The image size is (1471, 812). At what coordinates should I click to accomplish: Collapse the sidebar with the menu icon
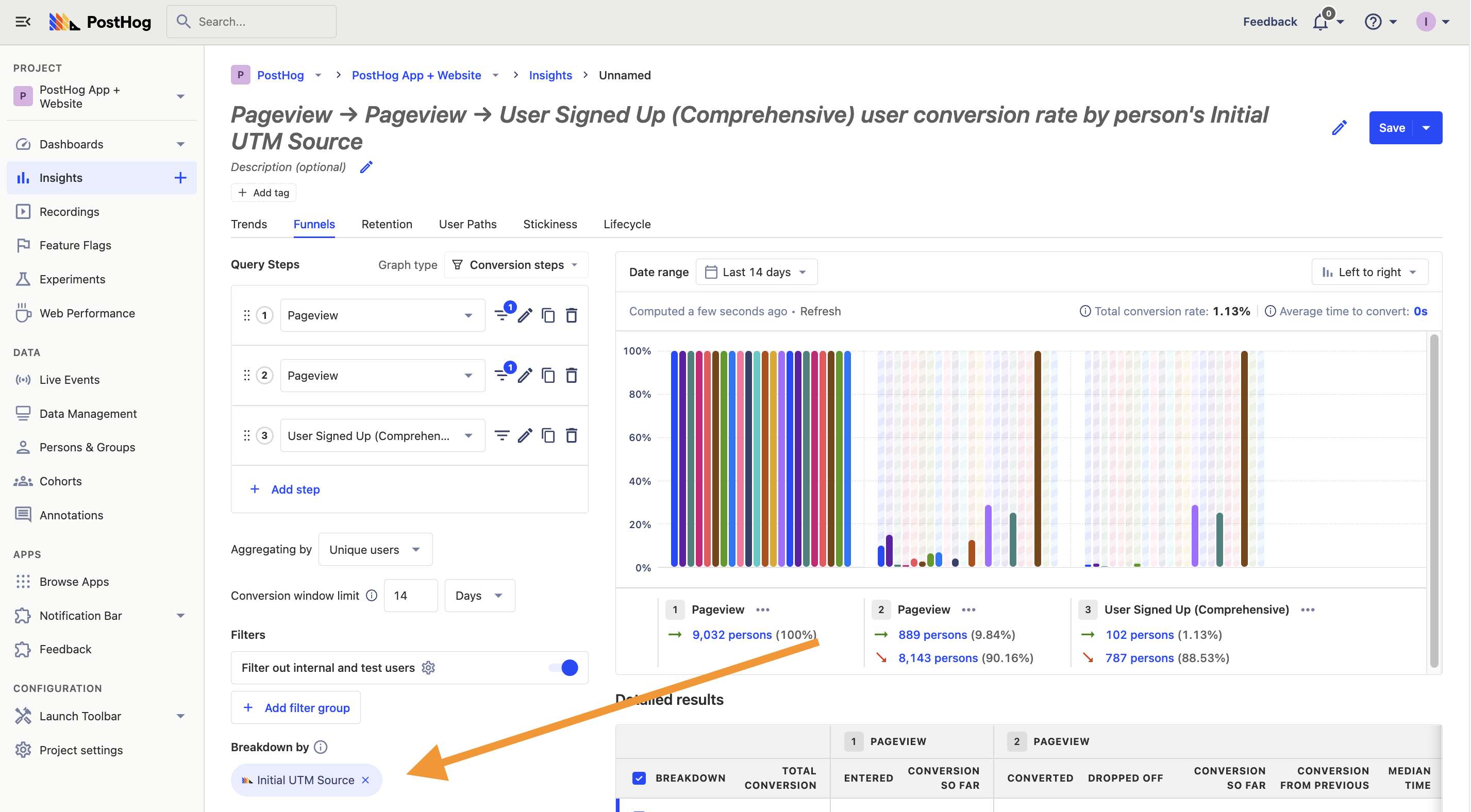pyautogui.click(x=23, y=22)
